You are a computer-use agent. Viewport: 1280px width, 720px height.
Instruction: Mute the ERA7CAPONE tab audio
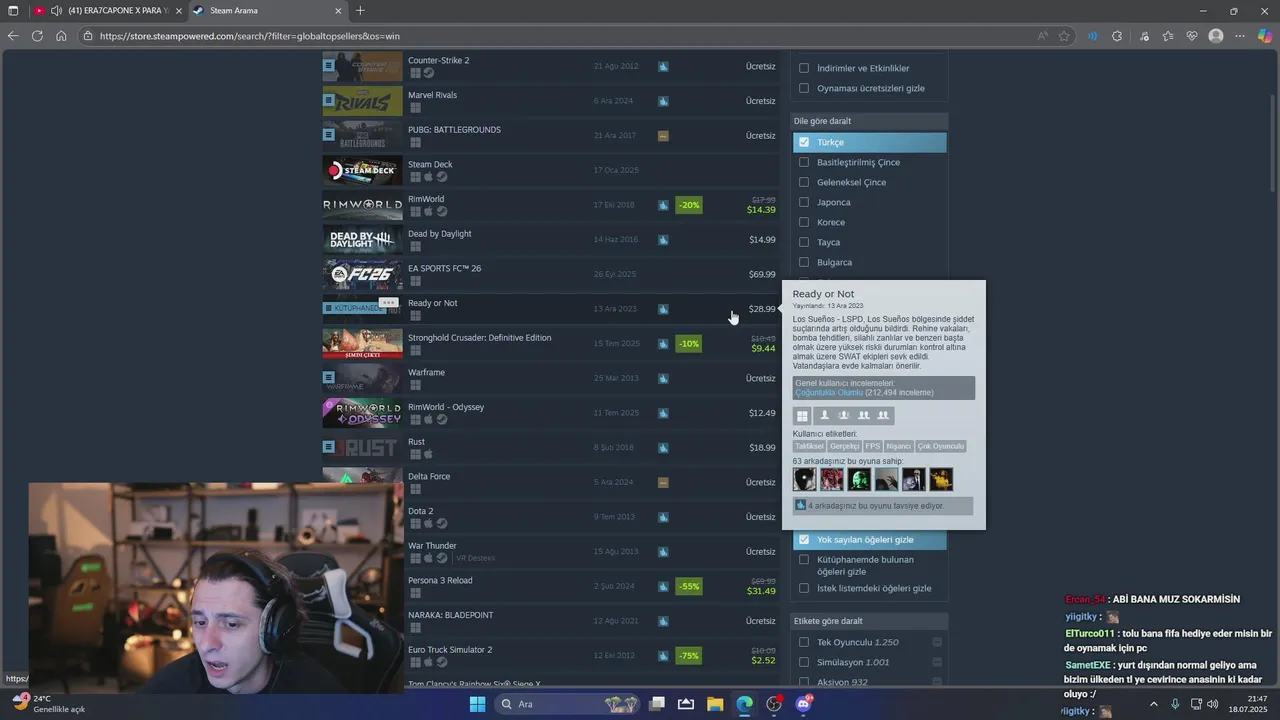[x=56, y=11]
